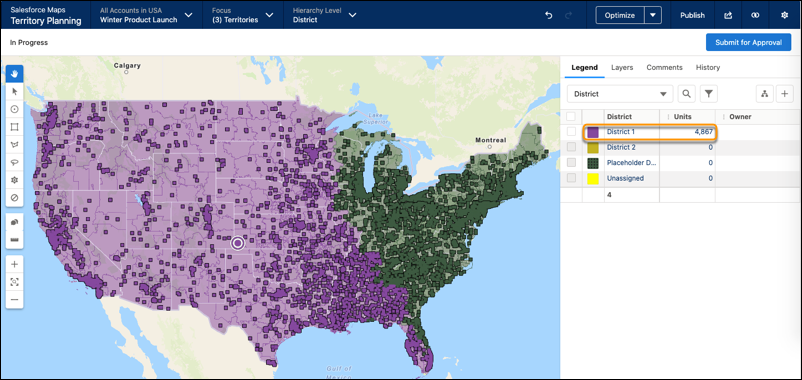This screenshot has width=802, height=380.
Task: Select the pan hand tool
Action: point(14,74)
